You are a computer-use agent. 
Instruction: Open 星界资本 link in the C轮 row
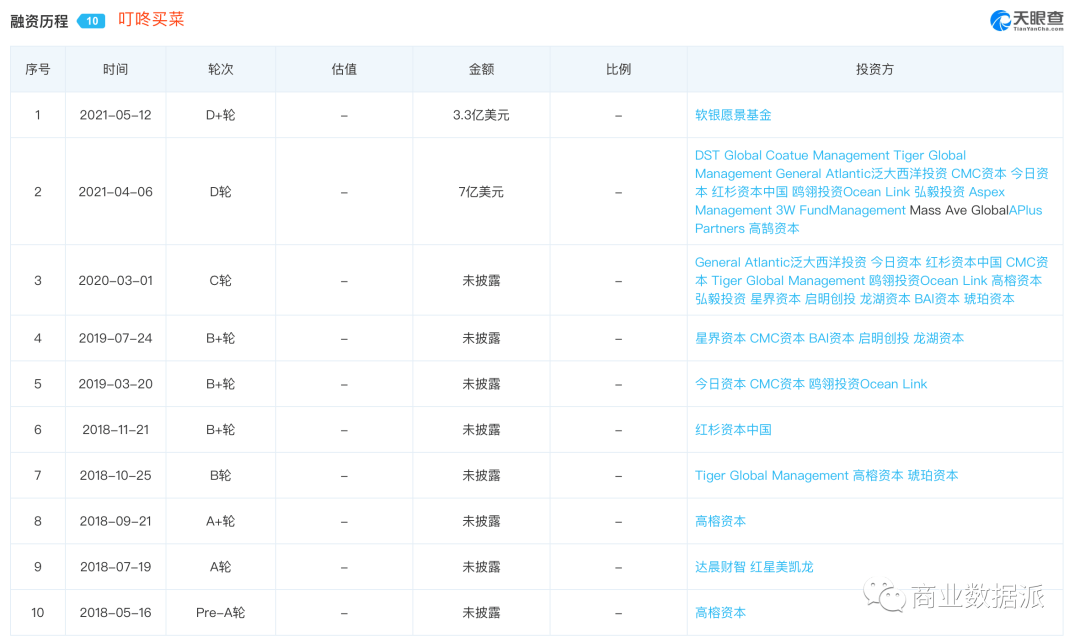[776, 299]
